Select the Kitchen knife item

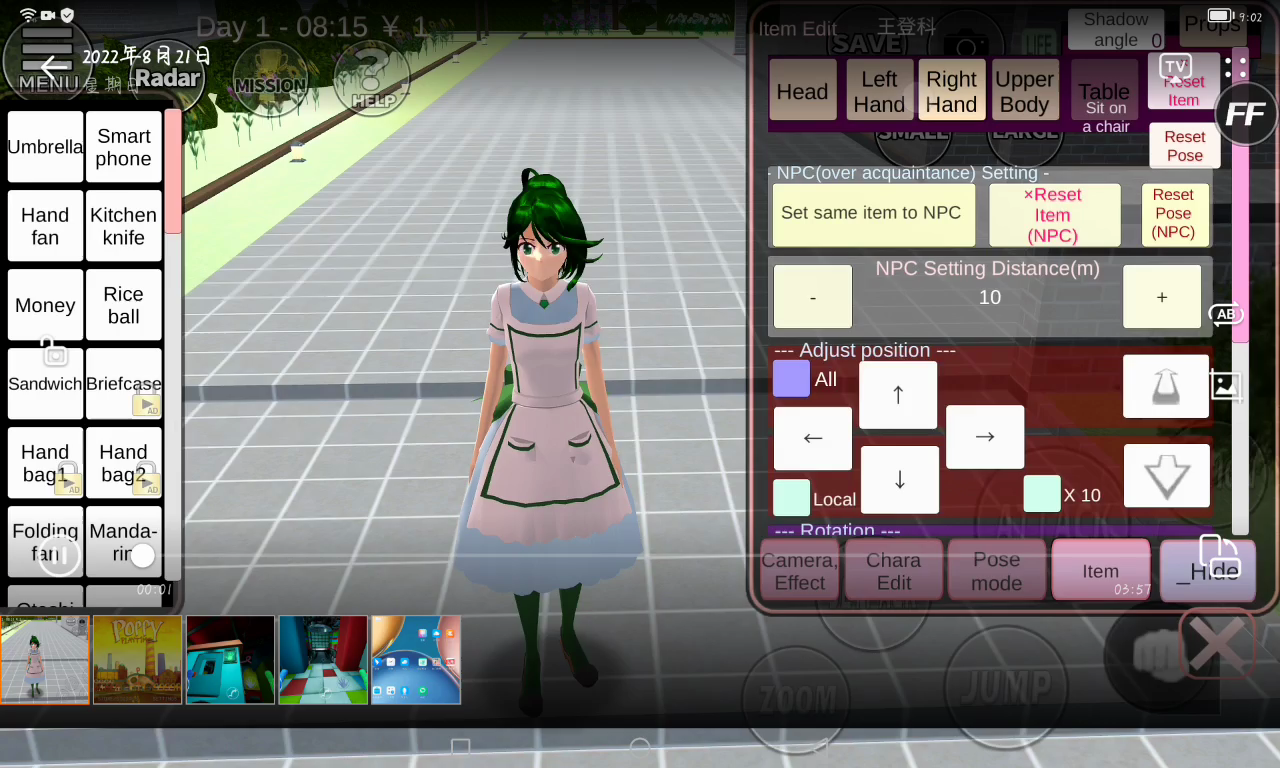coord(123,226)
